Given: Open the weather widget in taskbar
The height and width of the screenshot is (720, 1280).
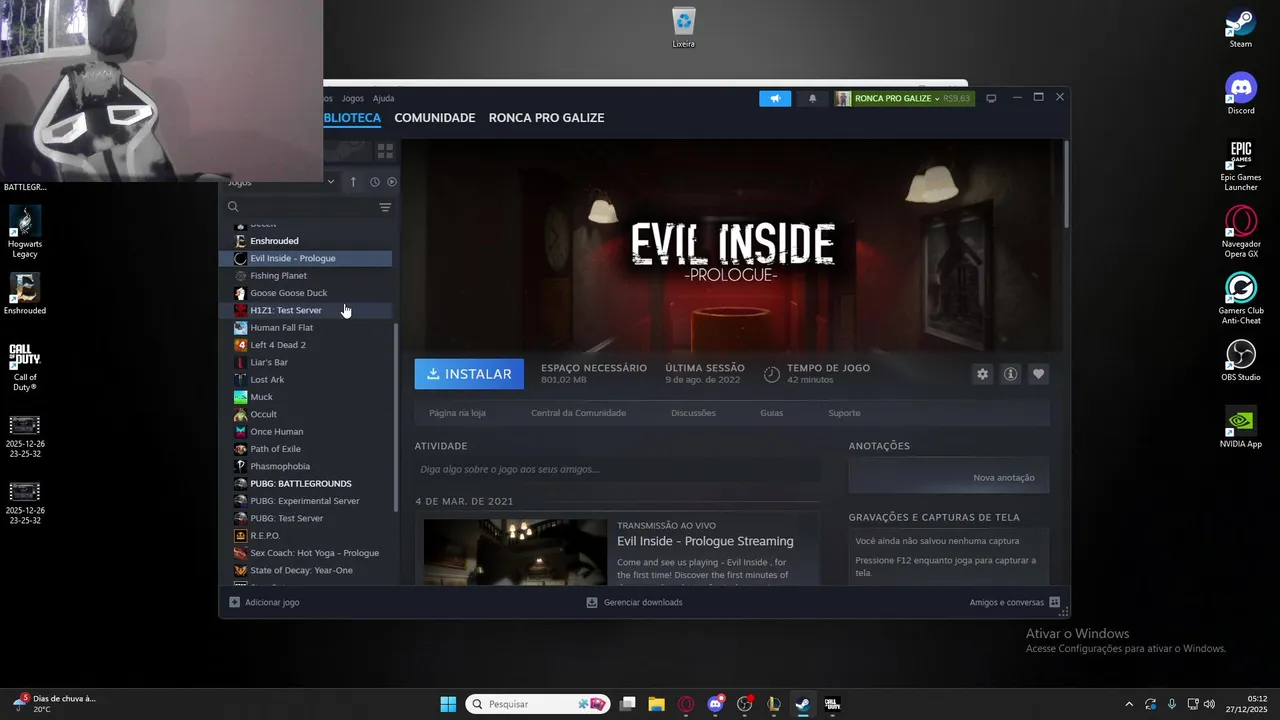Looking at the screenshot, I should click(x=55, y=704).
